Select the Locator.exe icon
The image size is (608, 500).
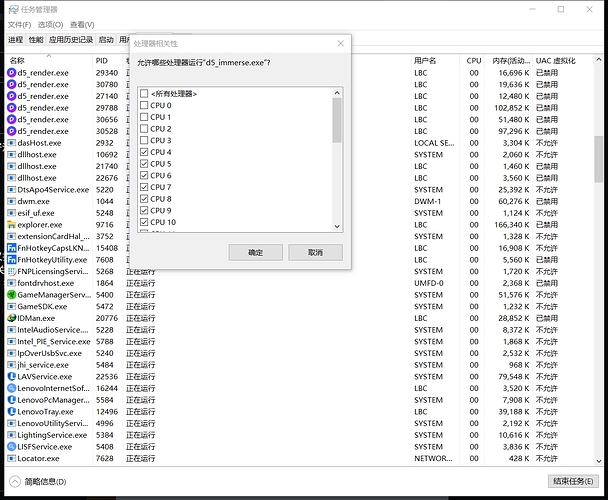tap(12, 458)
